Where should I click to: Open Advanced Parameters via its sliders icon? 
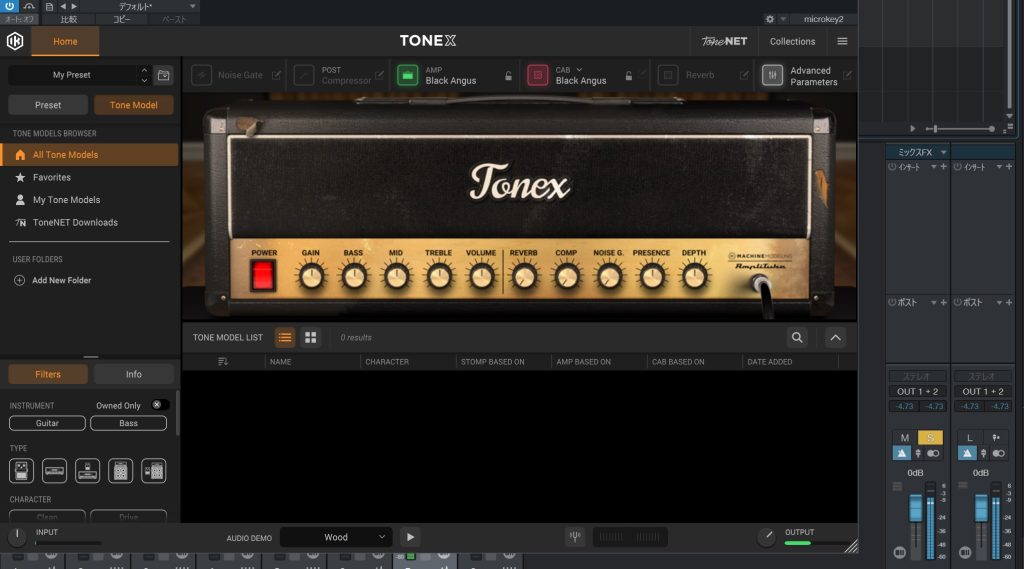coord(772,75)
